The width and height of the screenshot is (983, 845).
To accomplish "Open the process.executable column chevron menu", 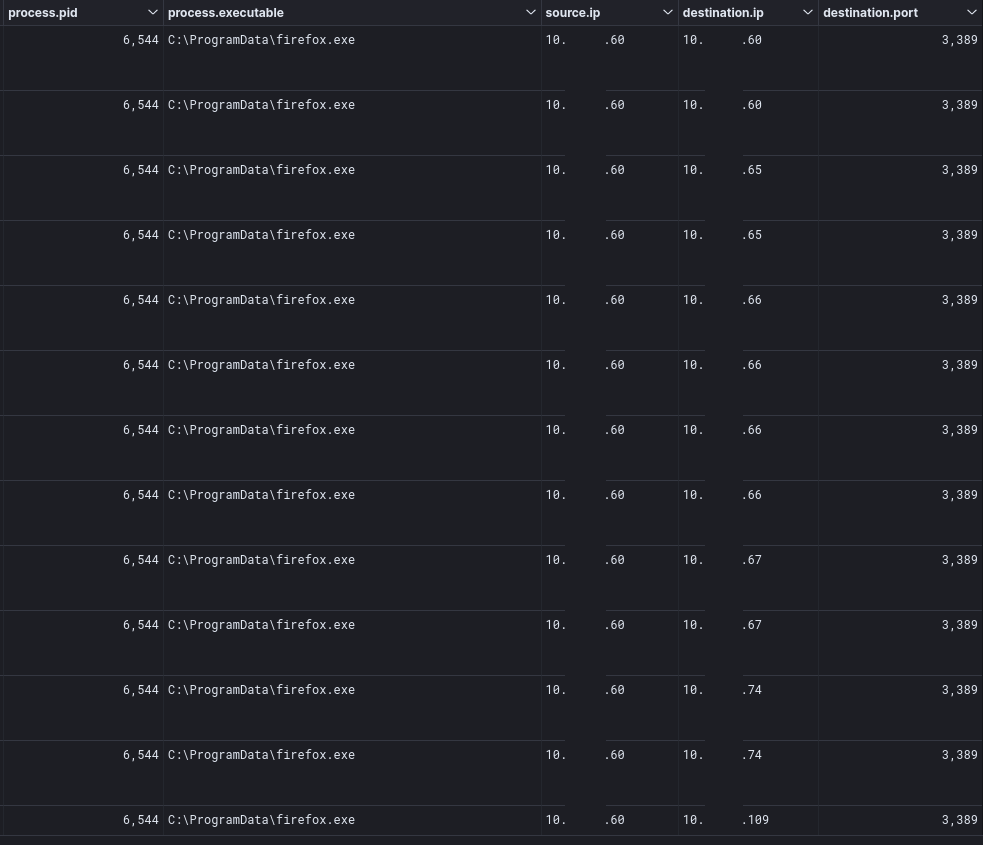I will [x=530, y=13].
